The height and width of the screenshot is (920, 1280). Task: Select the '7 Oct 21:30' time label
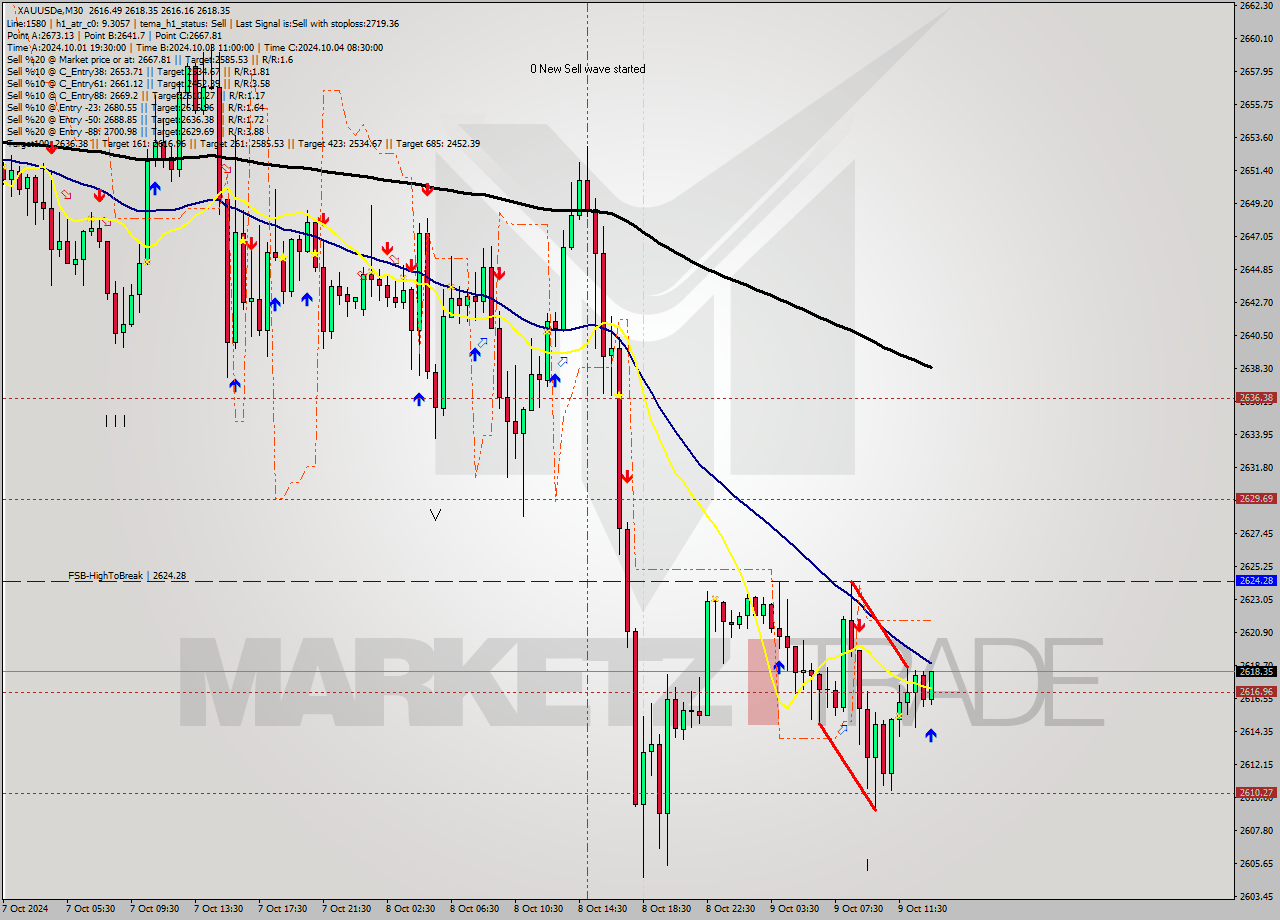[x=346, y=909]
